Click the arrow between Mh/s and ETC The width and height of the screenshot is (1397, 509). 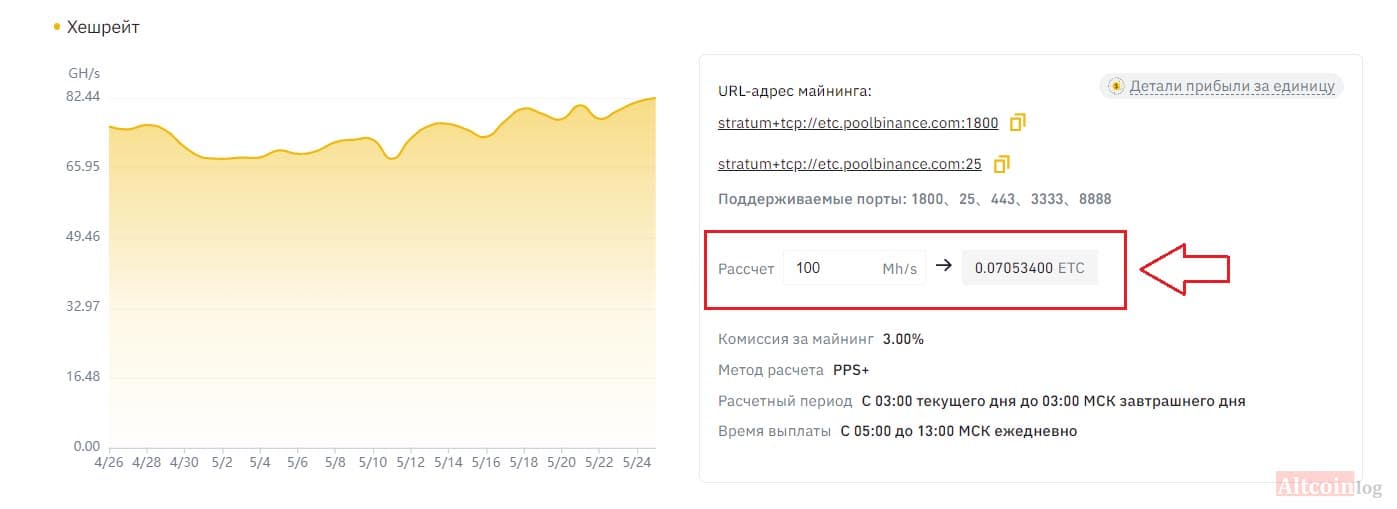click(943, 267)
